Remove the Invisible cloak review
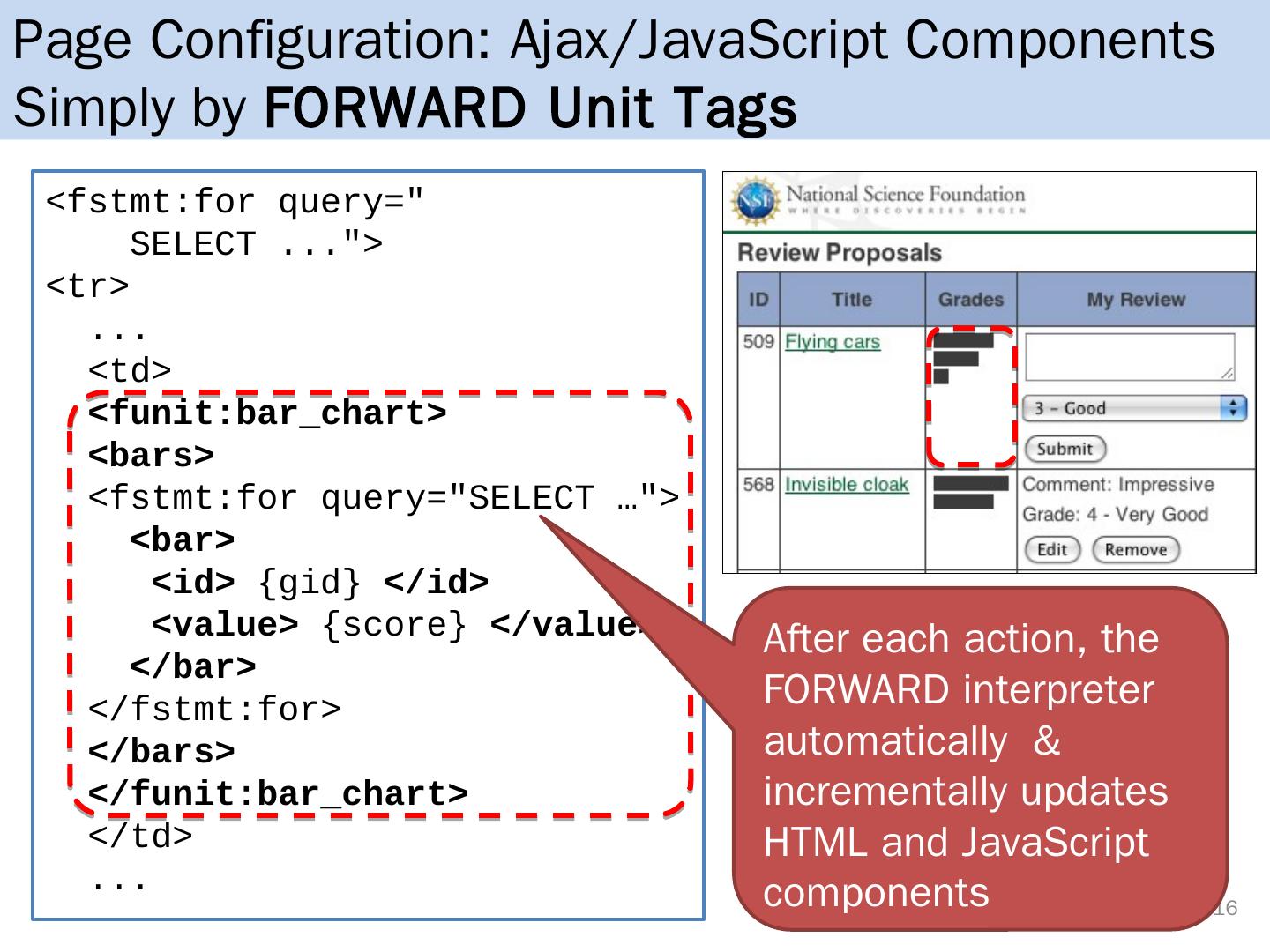1270x952 pixels. 1136,550
